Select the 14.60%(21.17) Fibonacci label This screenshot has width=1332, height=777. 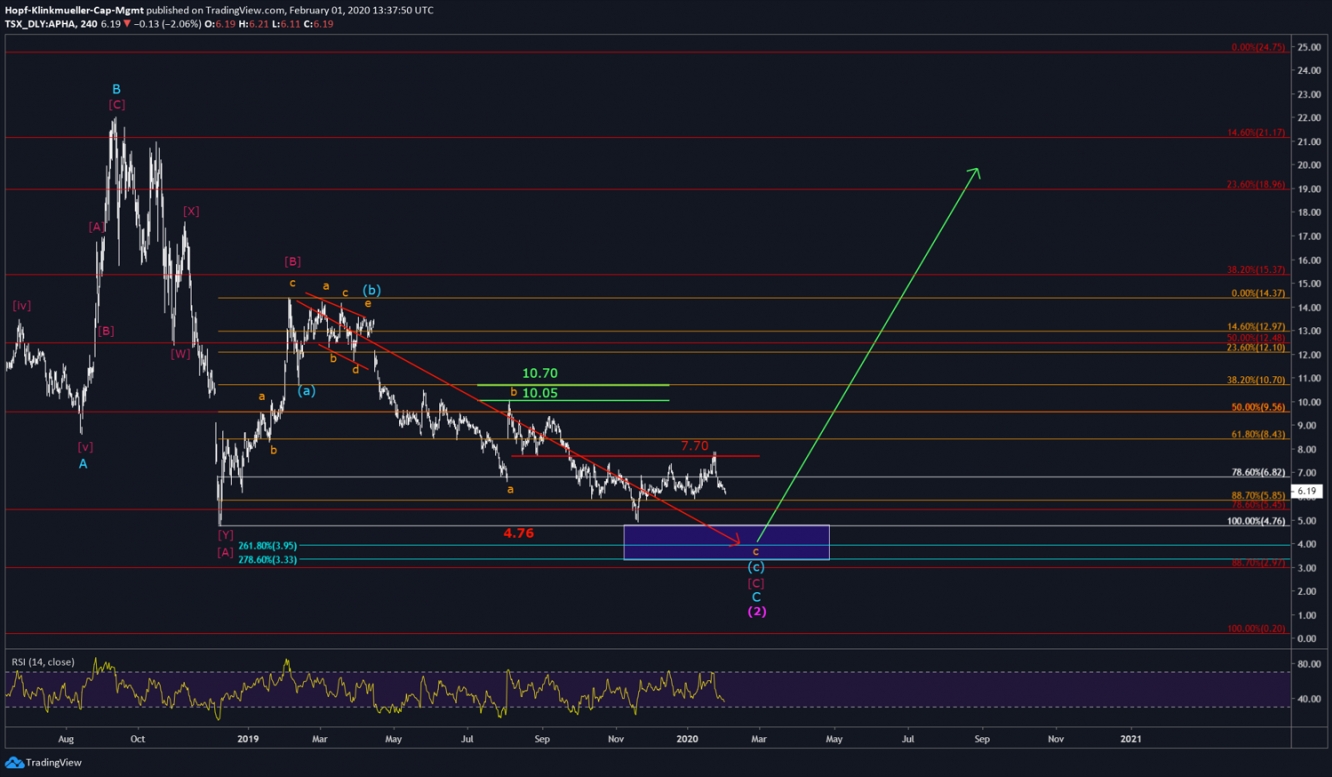[x=1256, y=132]
